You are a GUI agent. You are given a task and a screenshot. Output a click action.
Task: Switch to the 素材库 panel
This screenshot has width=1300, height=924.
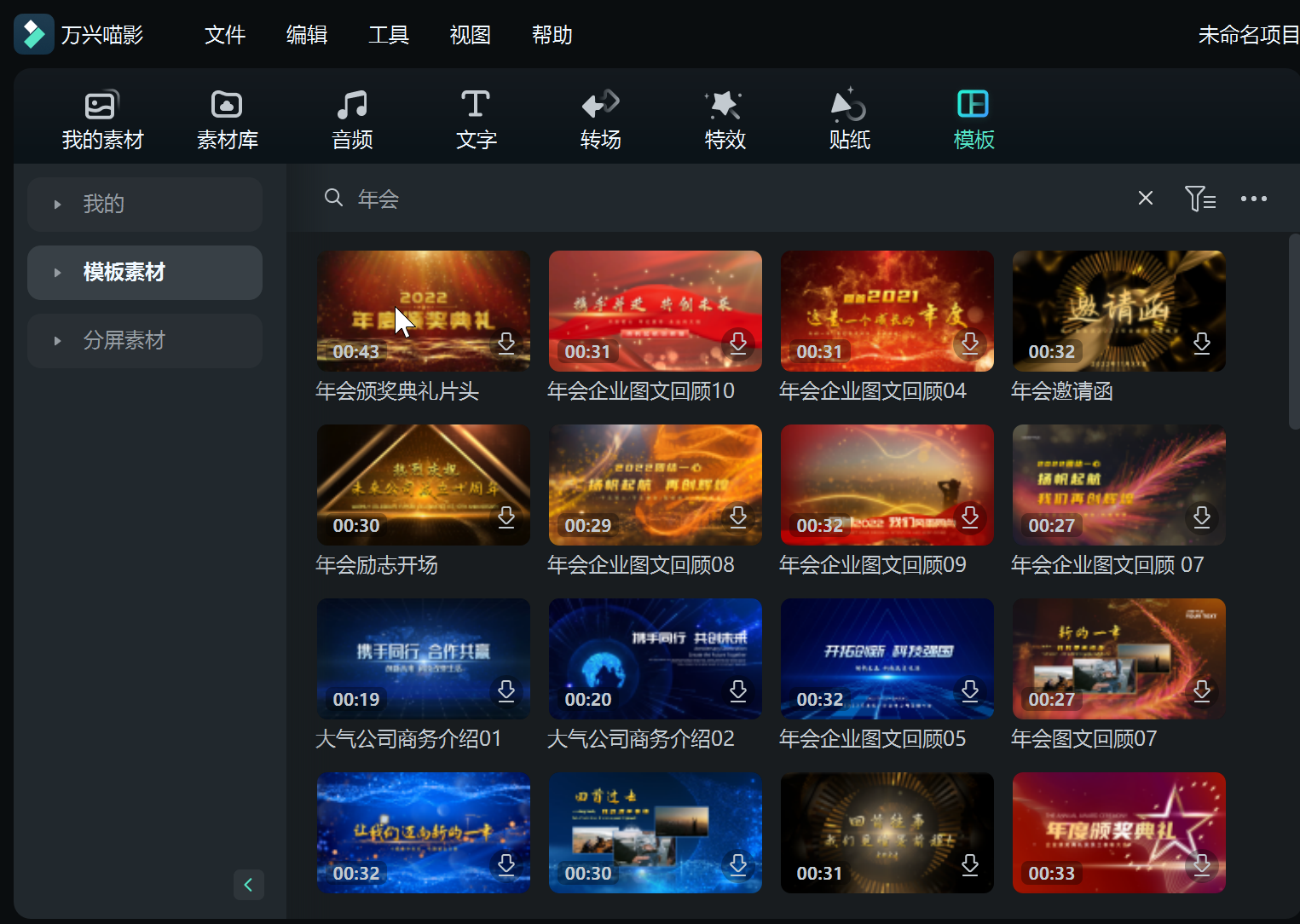[x=226, y=118]
